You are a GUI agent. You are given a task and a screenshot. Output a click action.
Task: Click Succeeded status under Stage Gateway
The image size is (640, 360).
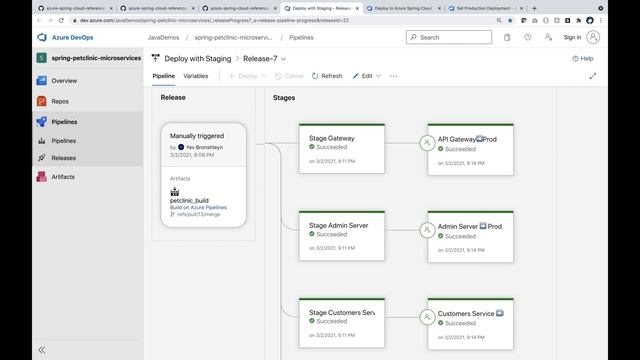click(x=331, y=147)
